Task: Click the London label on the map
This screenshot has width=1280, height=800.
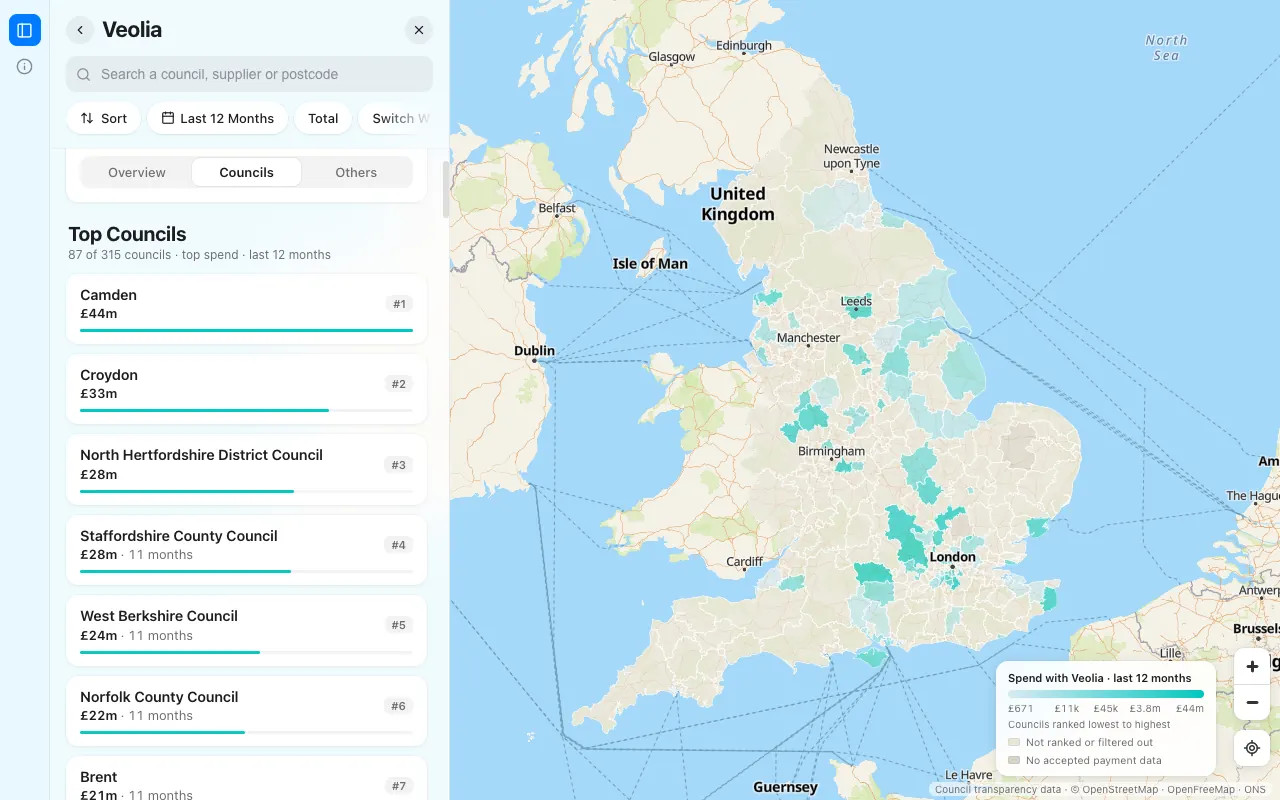Action: [x=952, y=557]
